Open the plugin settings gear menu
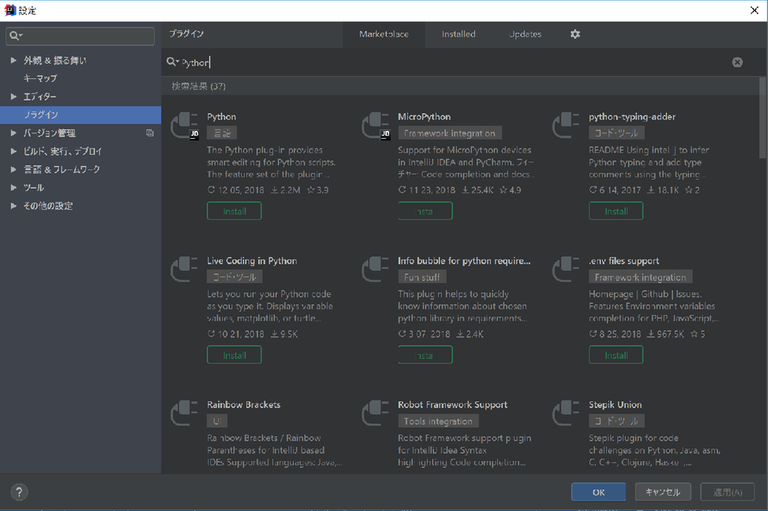This screenshot has height=511, width=768. [575, 34]
